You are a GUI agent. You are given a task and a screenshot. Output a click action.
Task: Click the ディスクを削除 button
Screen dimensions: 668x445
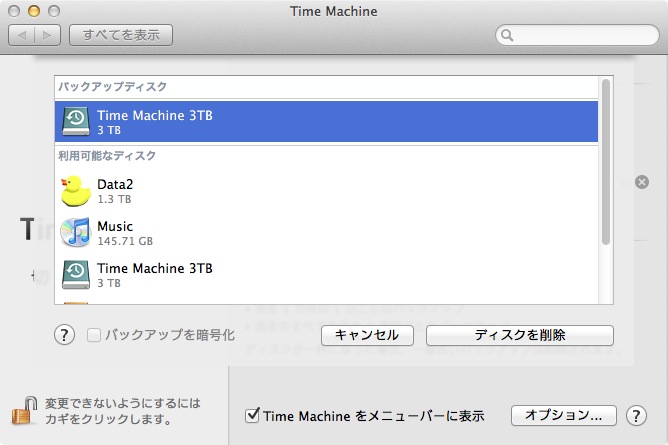520,335
